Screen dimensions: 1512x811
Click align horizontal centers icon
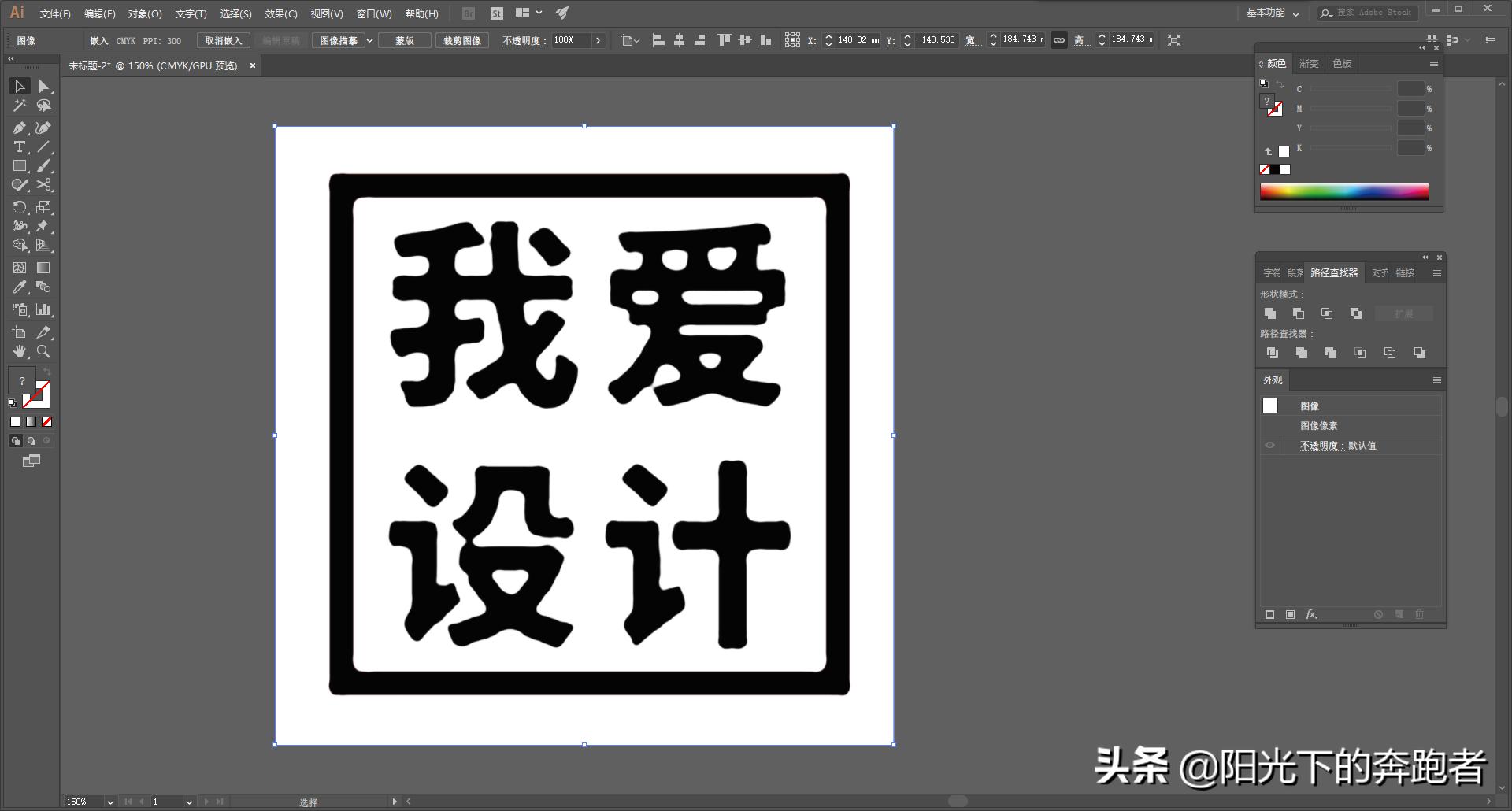click(678, 39)
